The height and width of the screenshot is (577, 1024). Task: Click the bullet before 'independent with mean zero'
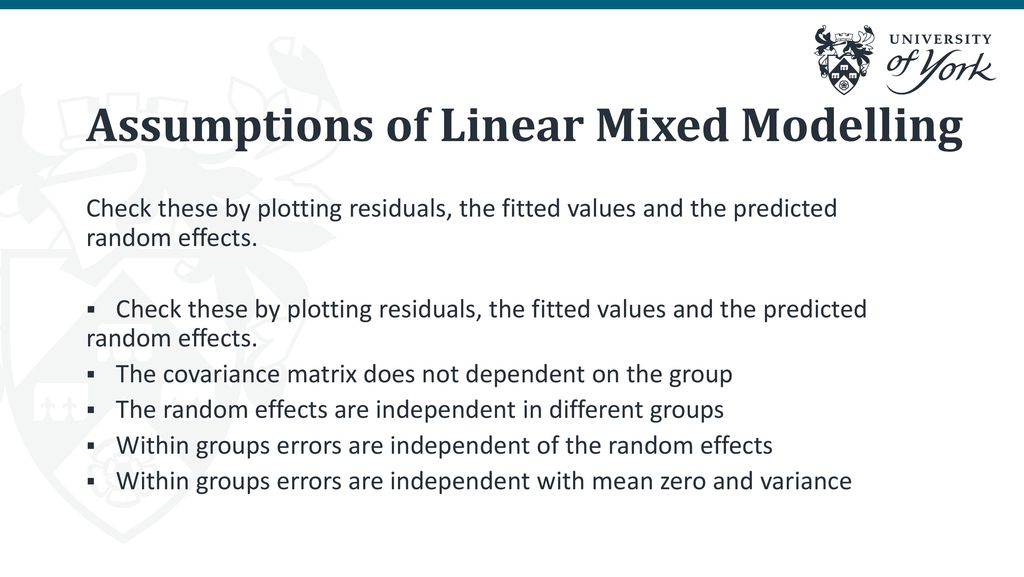tap(91, 482)
